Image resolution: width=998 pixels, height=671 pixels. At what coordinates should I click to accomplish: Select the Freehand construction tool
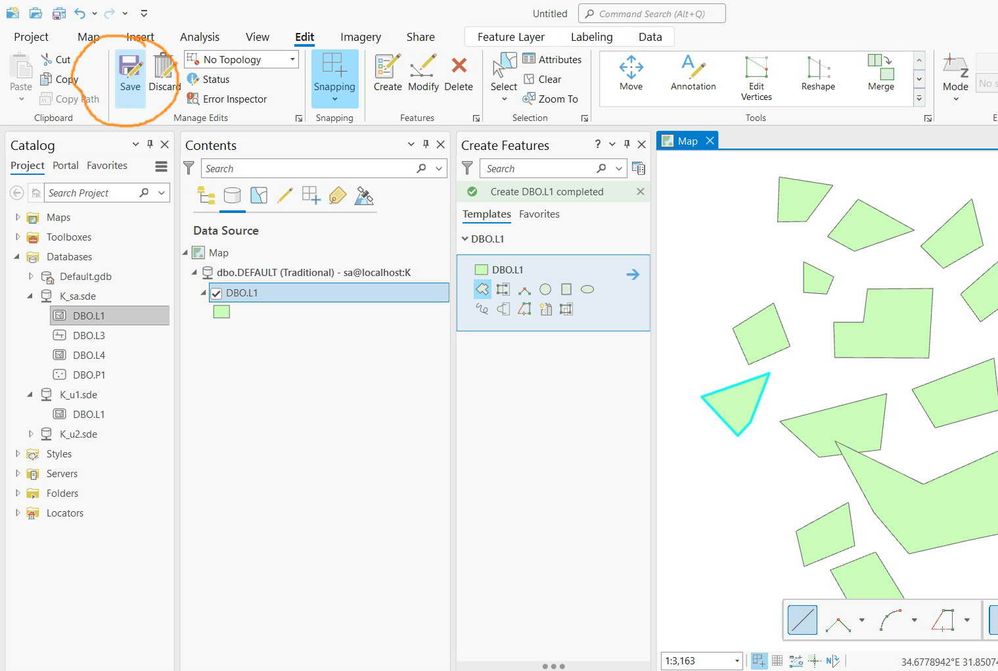pyautogui.click(x=482, y=309)
